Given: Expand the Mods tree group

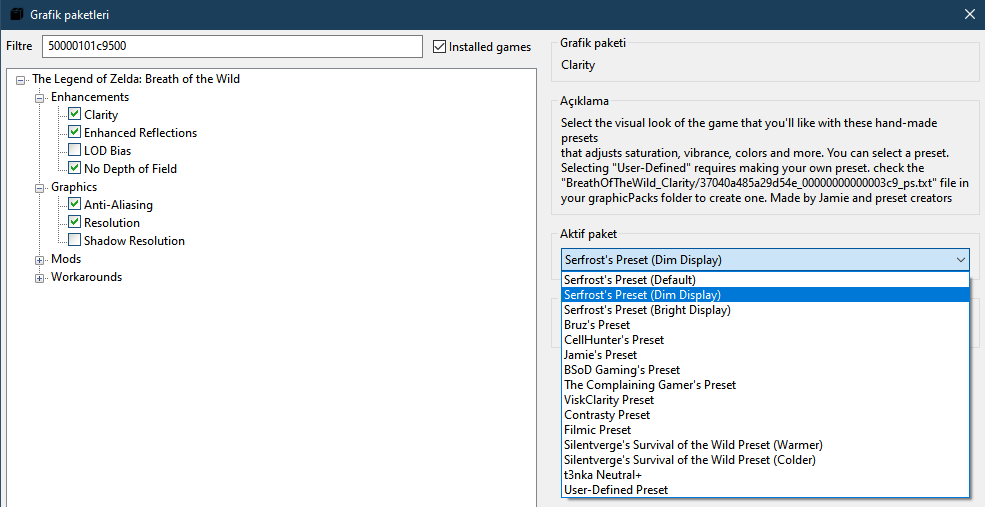Looking at the screenshot, I should click(x=40, y=260).
